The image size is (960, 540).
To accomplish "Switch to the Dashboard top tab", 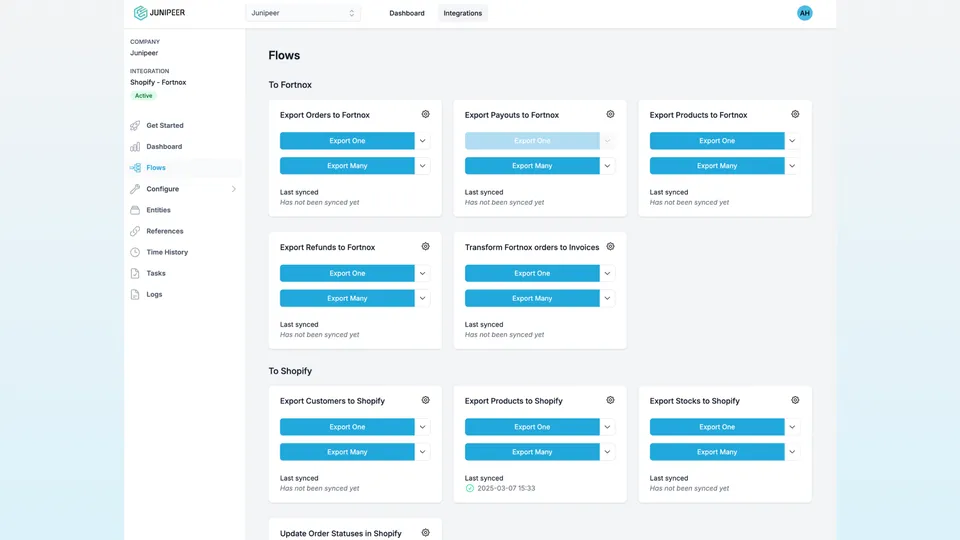I will click(407, 13).
